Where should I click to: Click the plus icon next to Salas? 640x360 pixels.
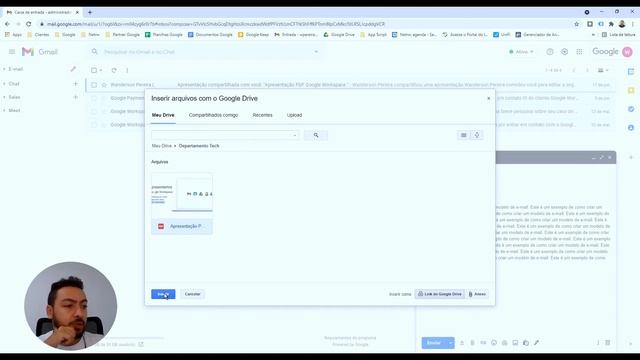click(x=76, y=97)
